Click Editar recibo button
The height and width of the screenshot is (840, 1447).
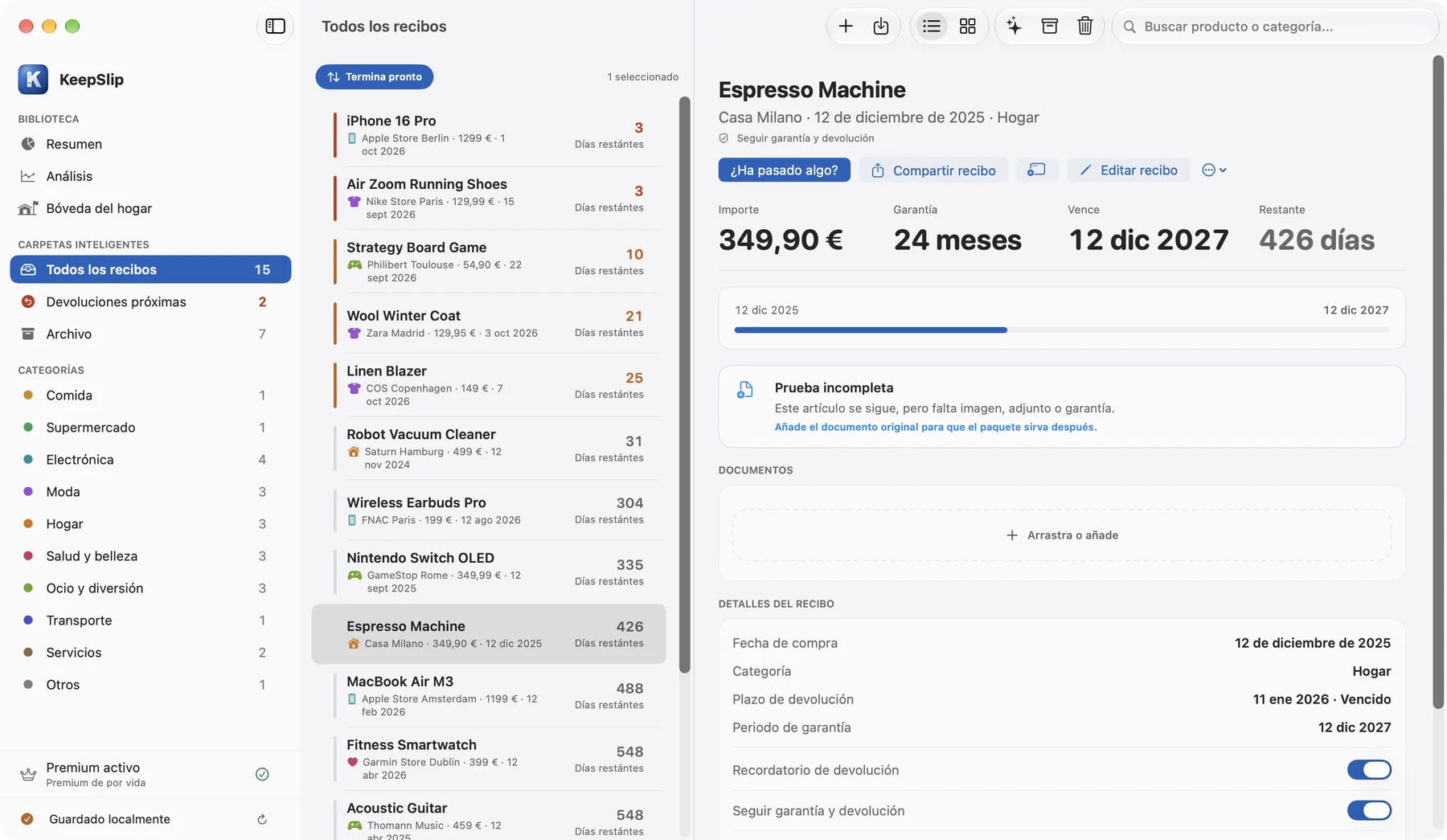(x=1129, y=170)
